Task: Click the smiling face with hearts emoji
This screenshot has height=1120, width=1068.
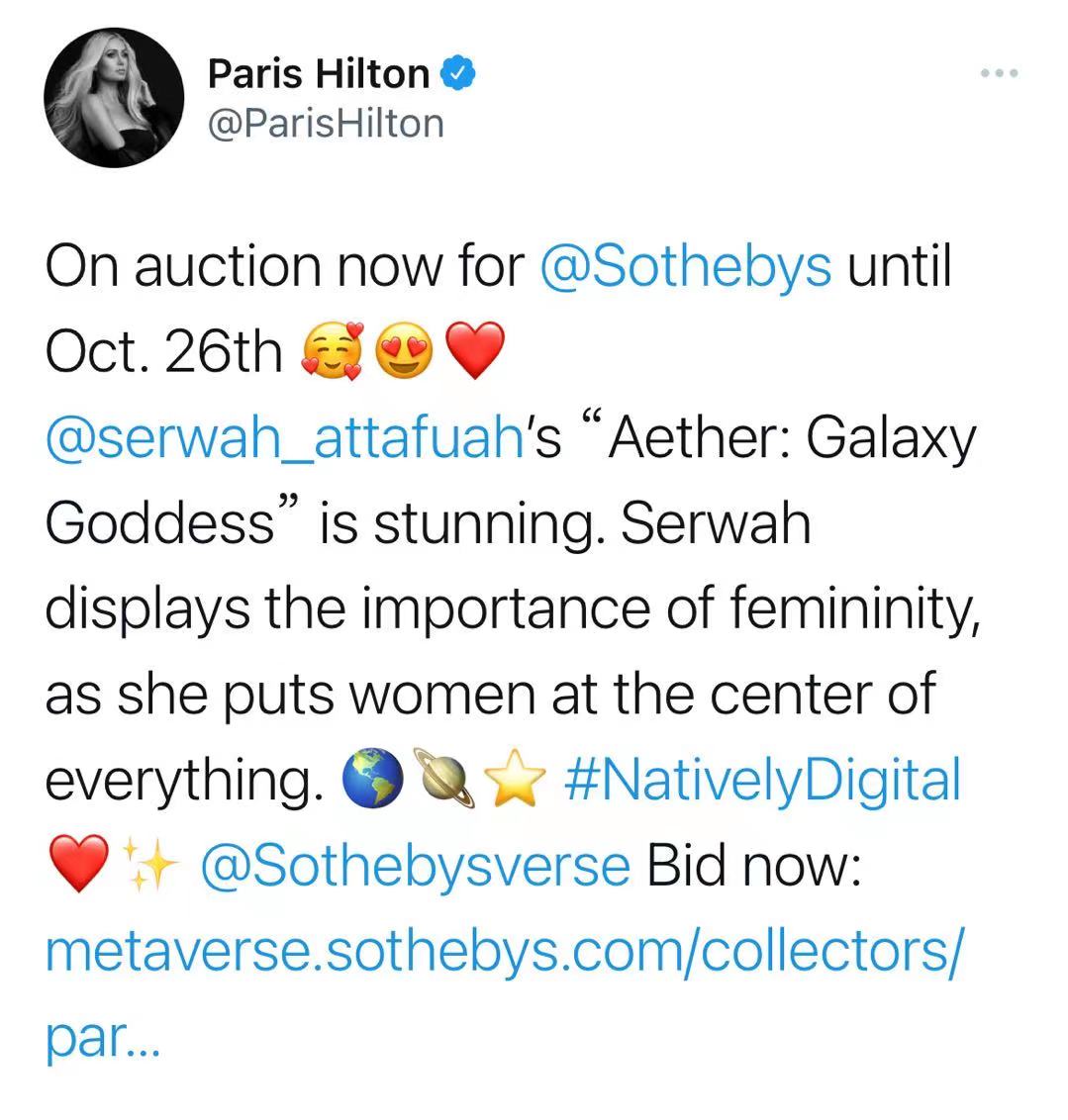Action: tap(333, 353)
